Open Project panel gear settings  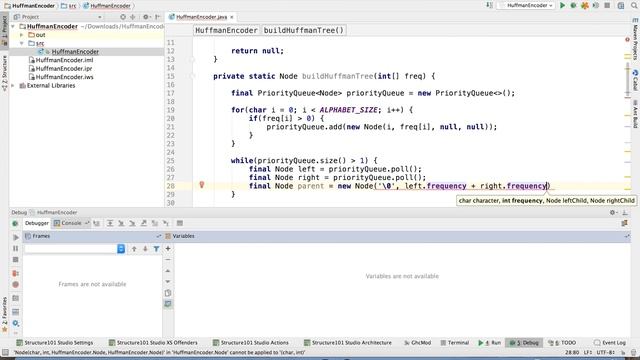coord(146,17)
